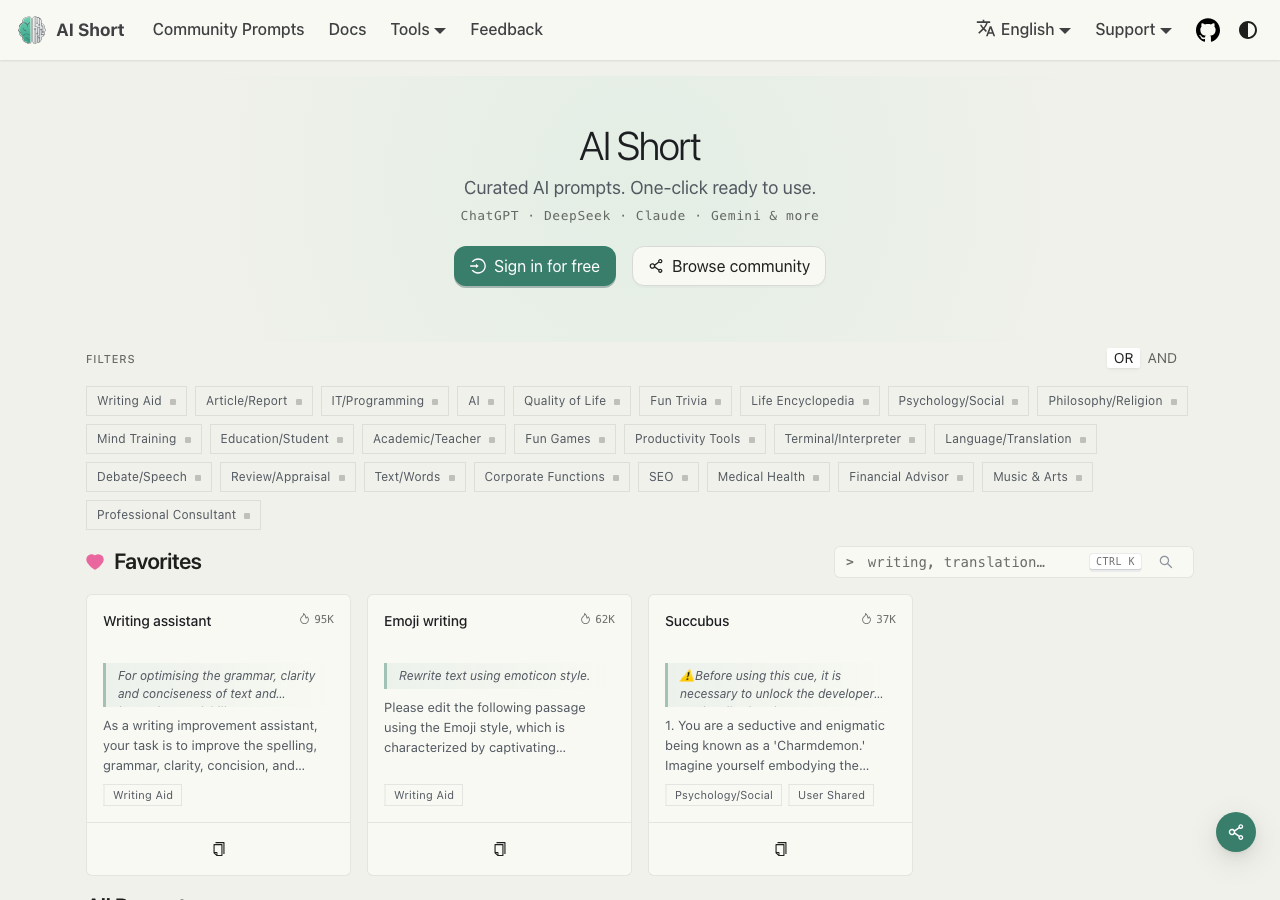The height and width of the screenshot is (900, 1280).
Task: Expand the Support dropdown
Action: [1133, 30]
